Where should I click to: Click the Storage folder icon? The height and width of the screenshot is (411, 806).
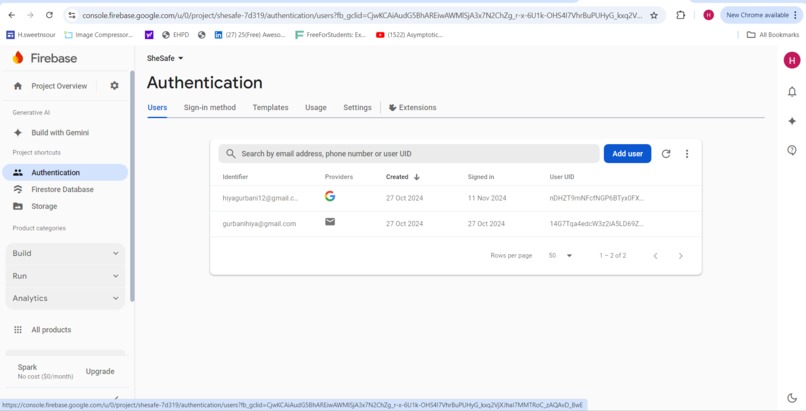18,206
